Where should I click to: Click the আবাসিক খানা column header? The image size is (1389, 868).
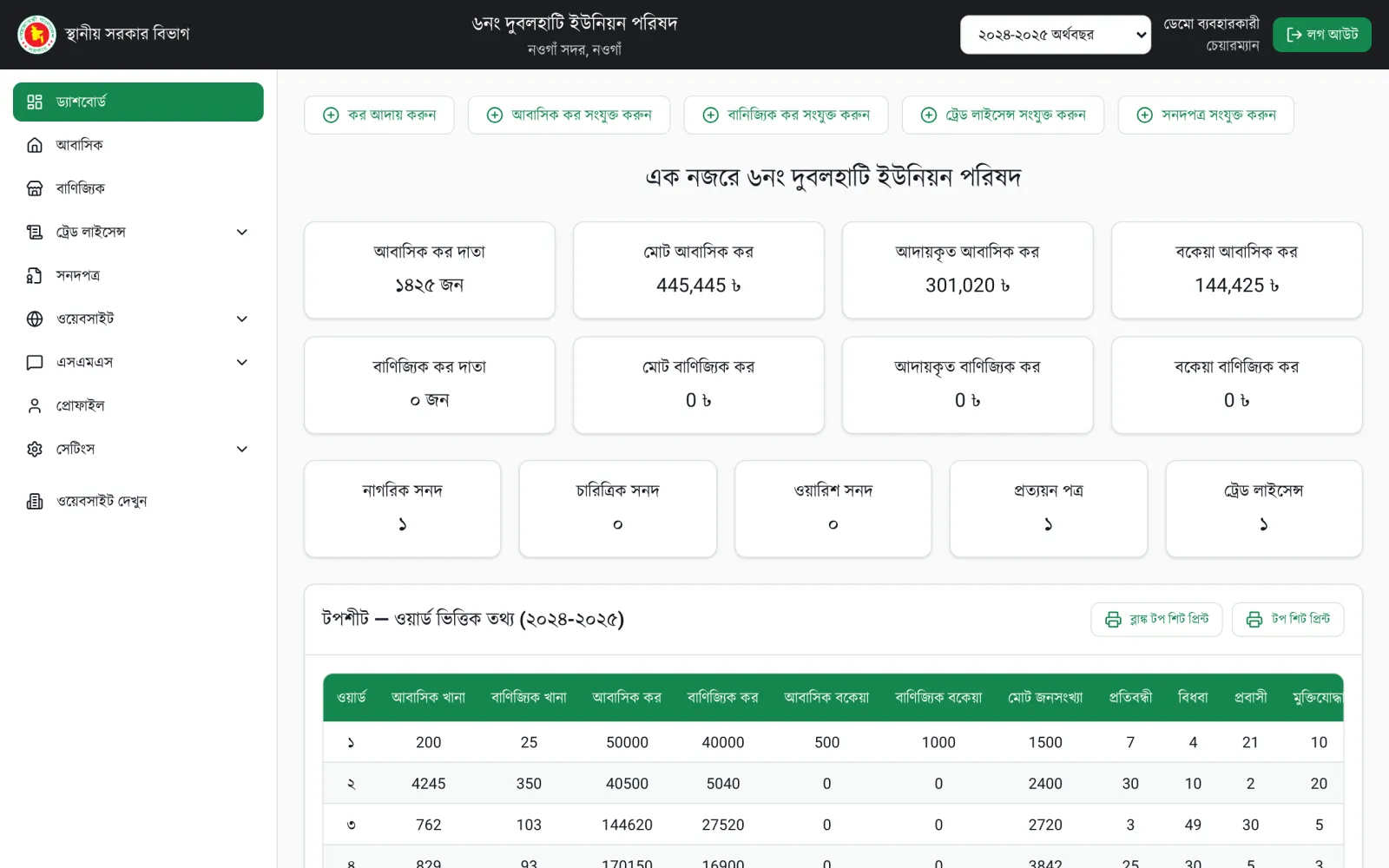click(x=428, y=697)
